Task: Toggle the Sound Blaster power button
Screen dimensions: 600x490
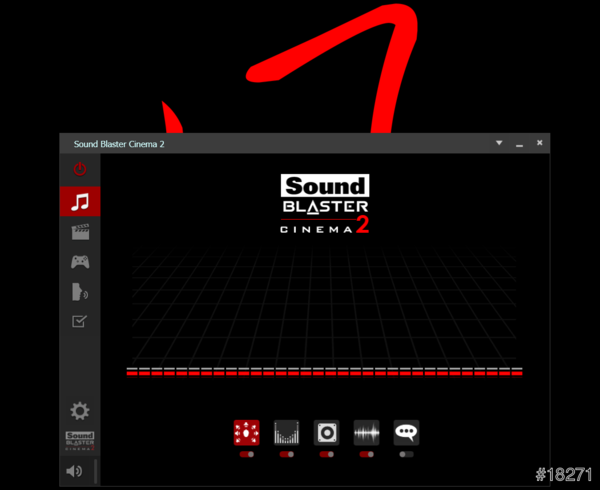Action: [x=80, y=169]
